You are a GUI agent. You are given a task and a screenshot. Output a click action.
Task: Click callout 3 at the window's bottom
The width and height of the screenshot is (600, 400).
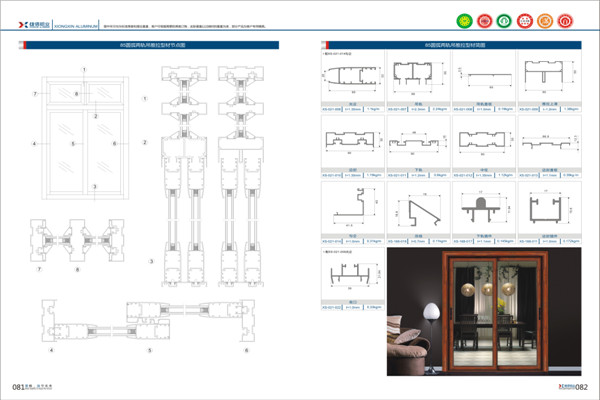(95, 187)
